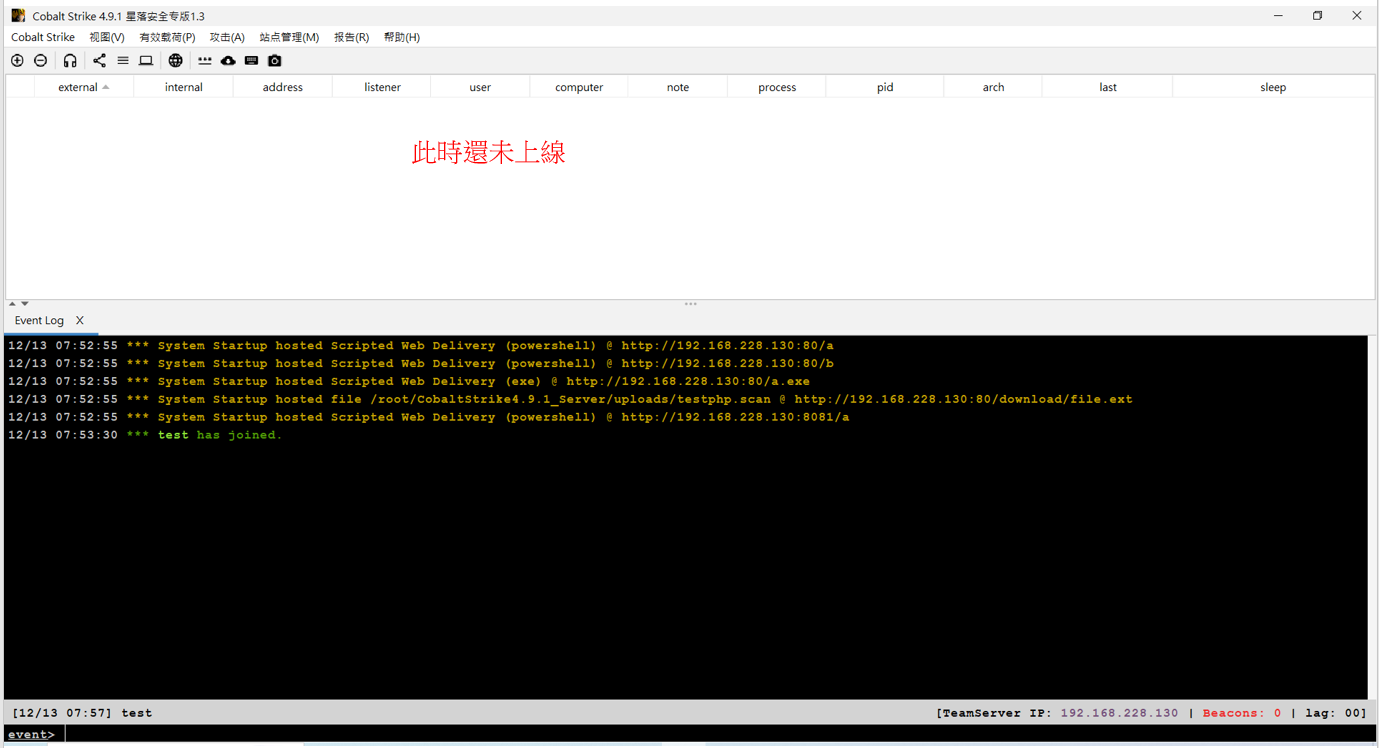1379x748 pixels.
Task: Click the '[12/13 07:57] test' status text
Action: pyautogui.click(x=82, y=713)
